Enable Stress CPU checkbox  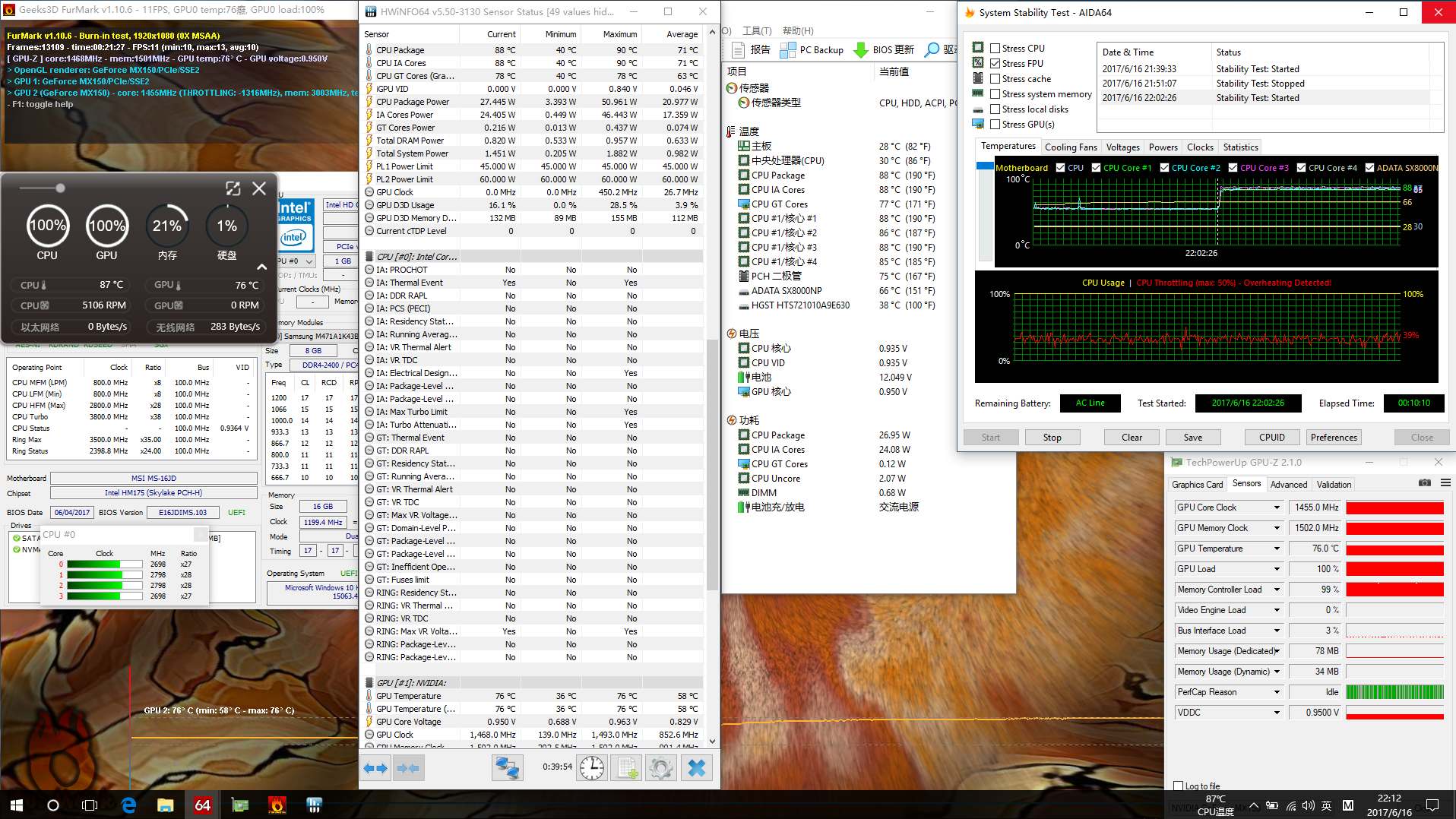[995, 48]
